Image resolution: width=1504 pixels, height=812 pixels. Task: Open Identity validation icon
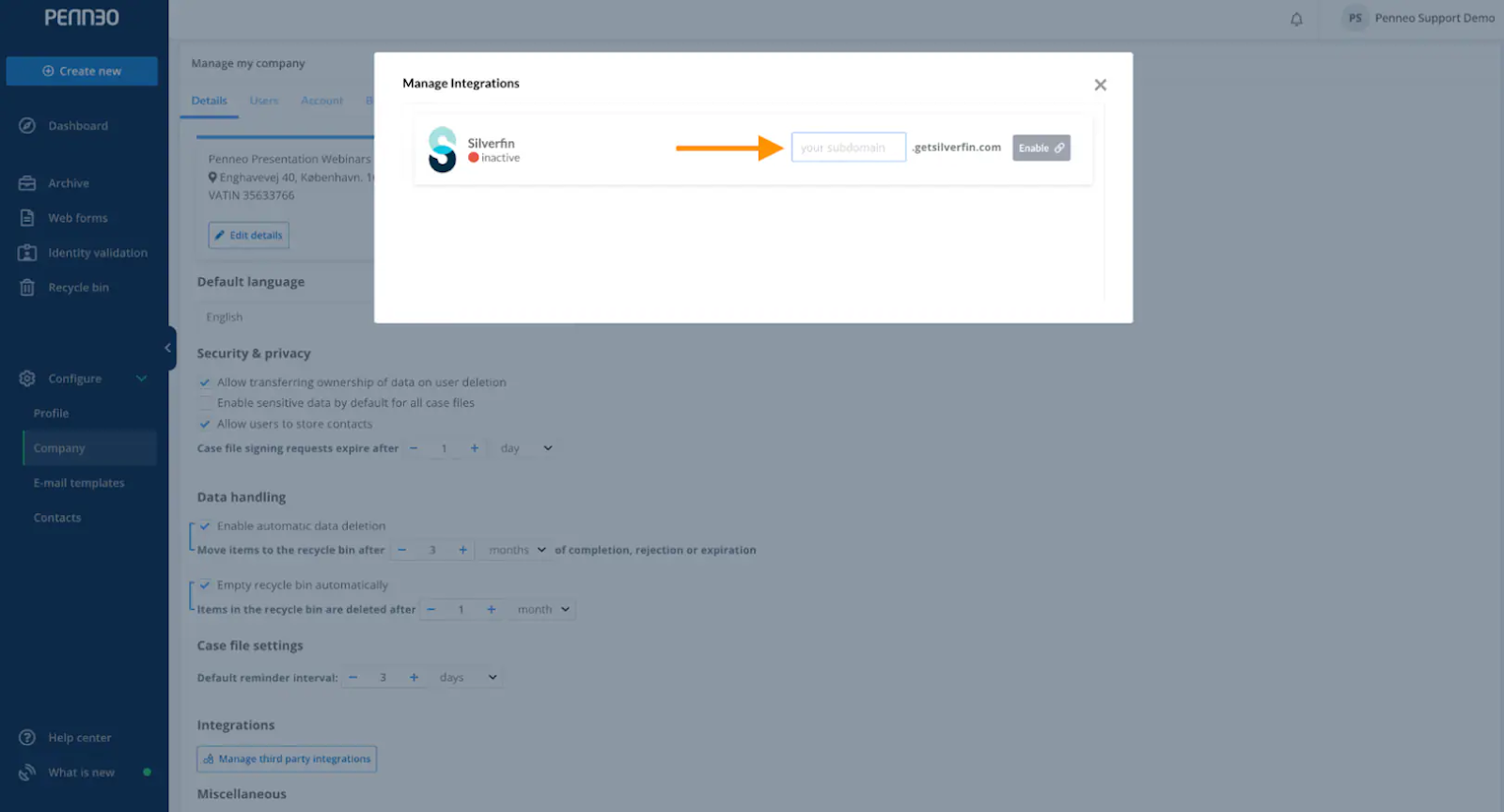click(27, 253)
